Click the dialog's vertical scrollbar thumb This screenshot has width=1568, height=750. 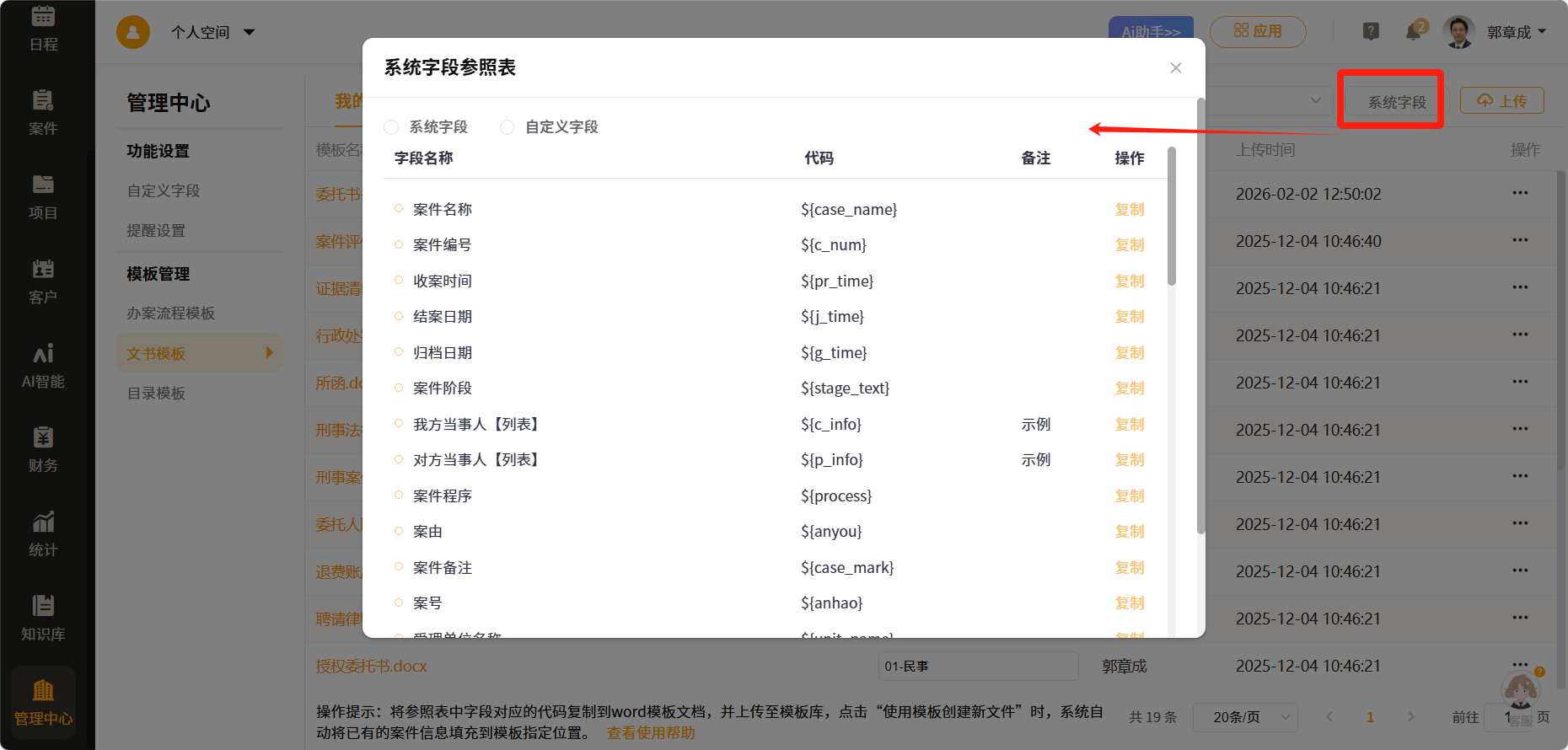click(1171, 219)
